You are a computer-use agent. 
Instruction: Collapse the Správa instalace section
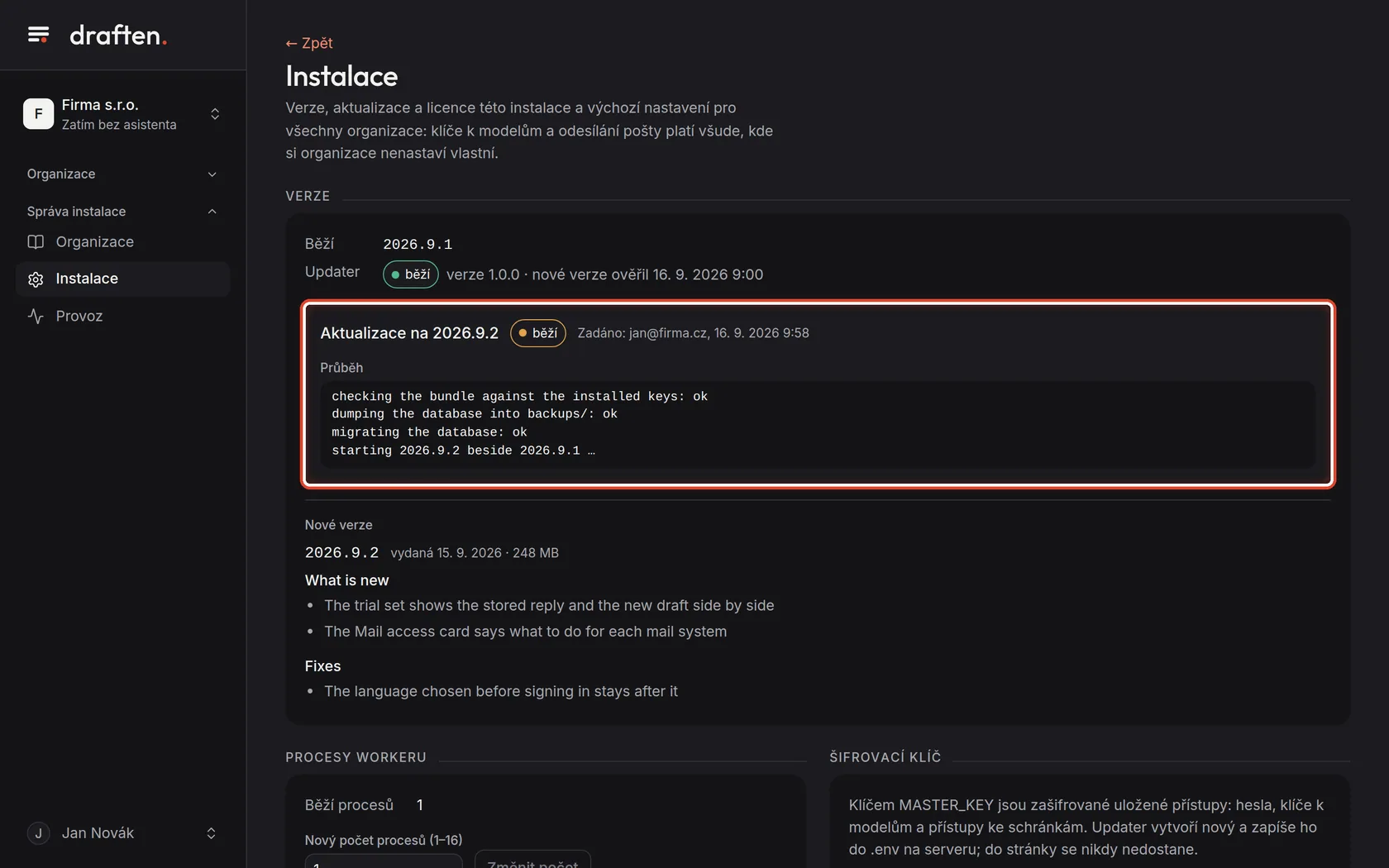coord(122,212)
